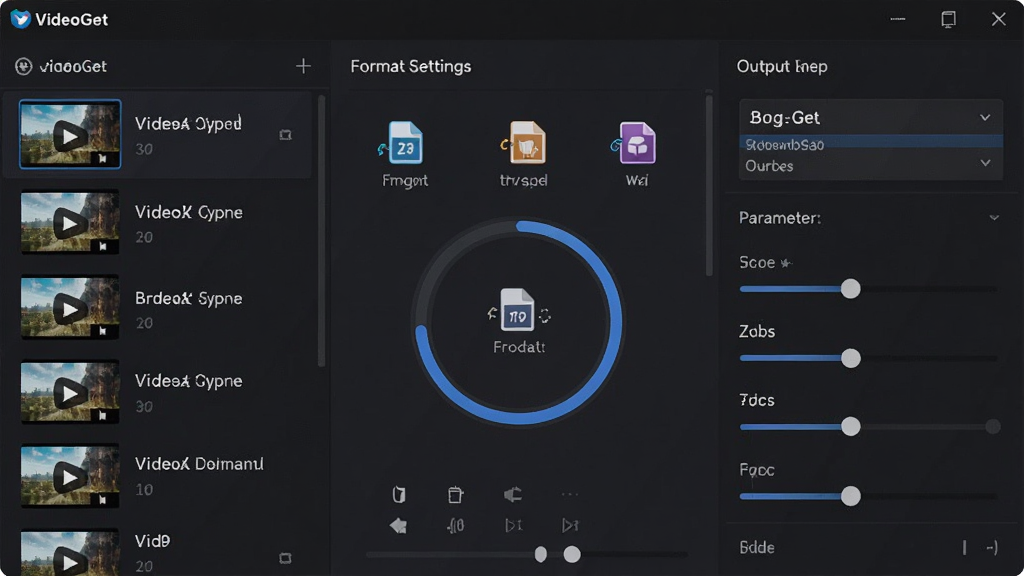Play the VideoA Gypne thumbnail

point(70,392)
